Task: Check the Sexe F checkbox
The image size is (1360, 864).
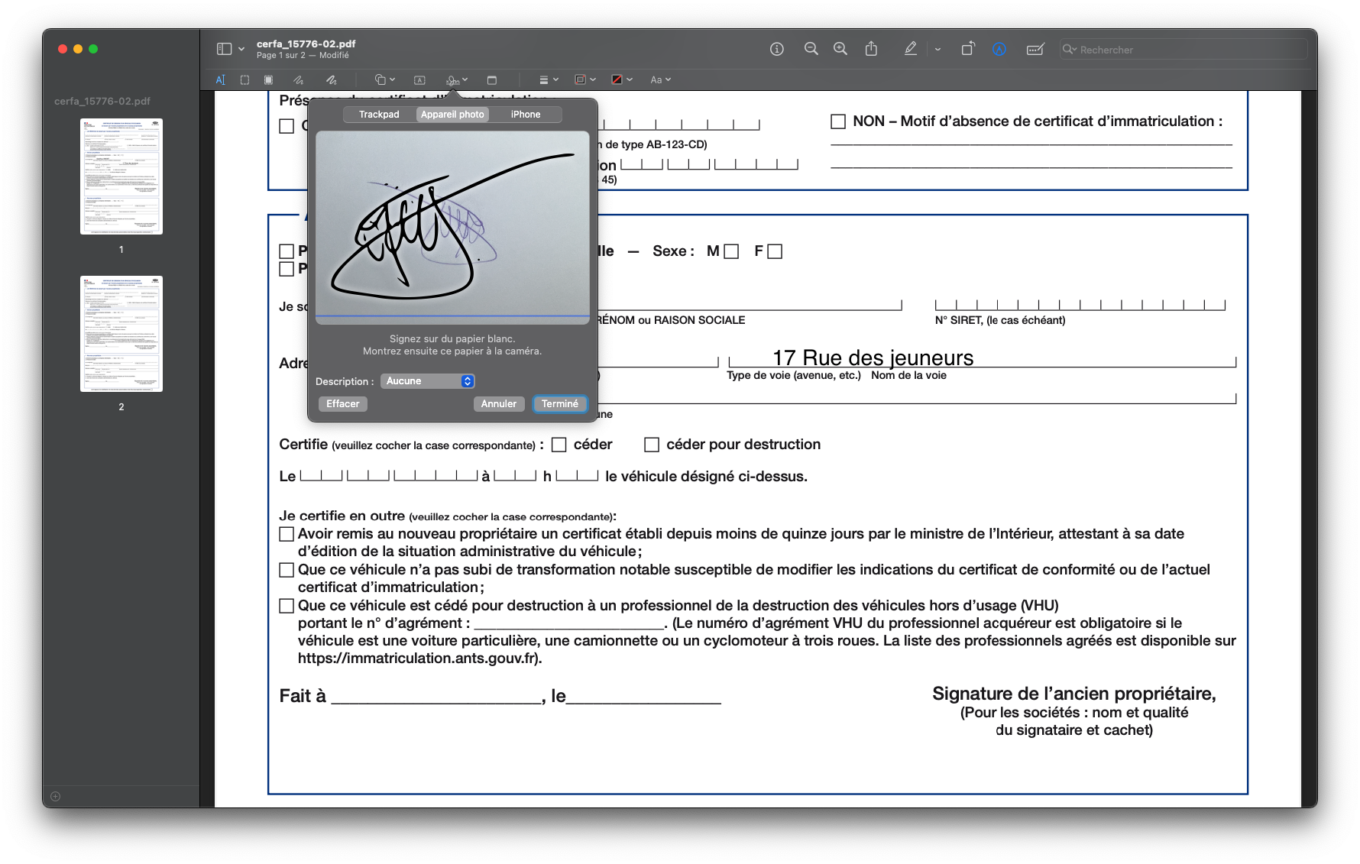Action: tap(775, 252)
